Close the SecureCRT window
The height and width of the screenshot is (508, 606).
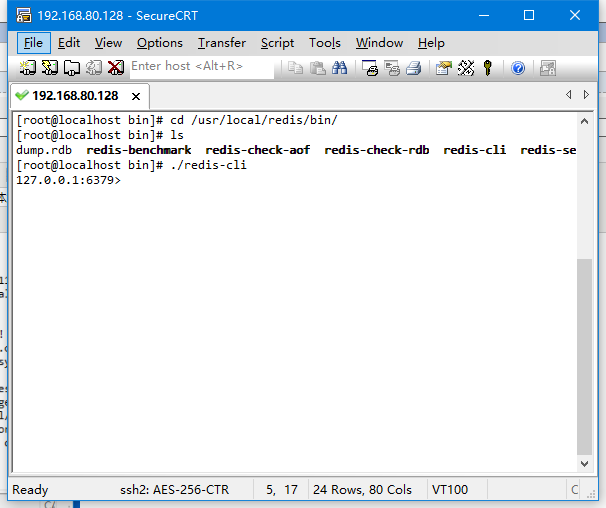pos(575,15)
